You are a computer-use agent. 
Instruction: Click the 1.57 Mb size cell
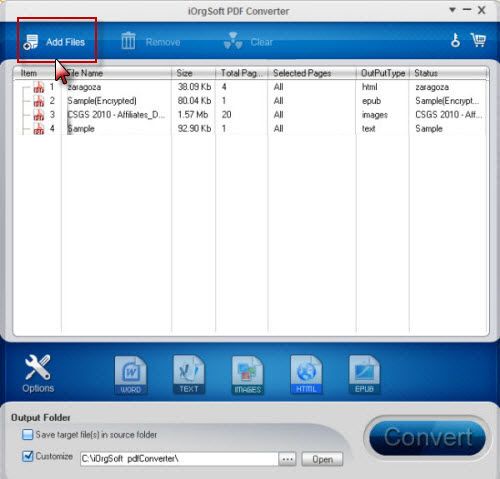[x=193, y=115]
